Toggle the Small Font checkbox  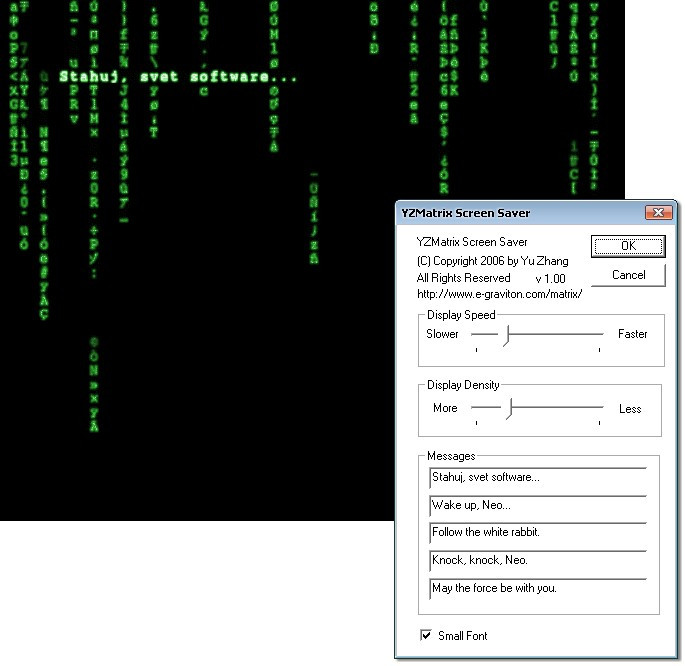click(x=426, y=635)
